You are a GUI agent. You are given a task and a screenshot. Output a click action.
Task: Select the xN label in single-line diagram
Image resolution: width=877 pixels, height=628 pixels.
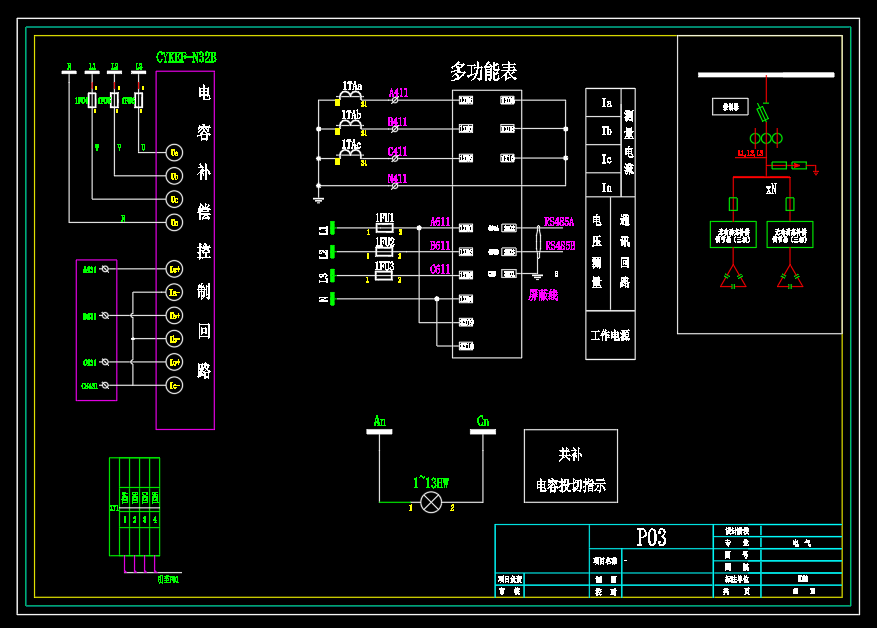(771, 190)
